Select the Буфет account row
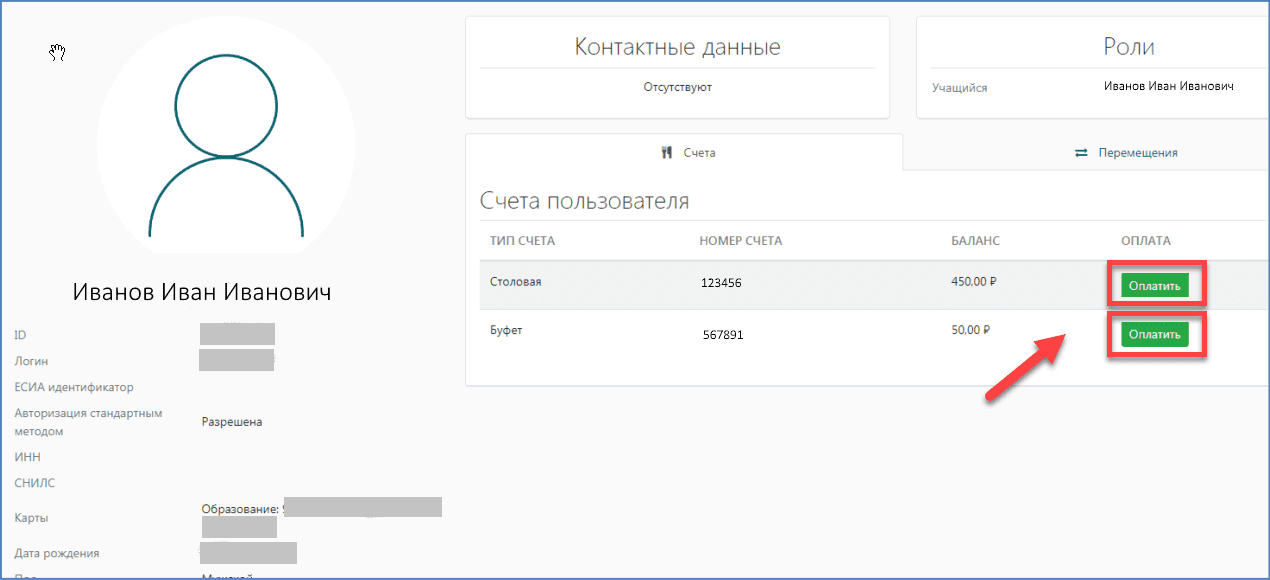This screenshot has height=580, width=1270. coord(506,331)
